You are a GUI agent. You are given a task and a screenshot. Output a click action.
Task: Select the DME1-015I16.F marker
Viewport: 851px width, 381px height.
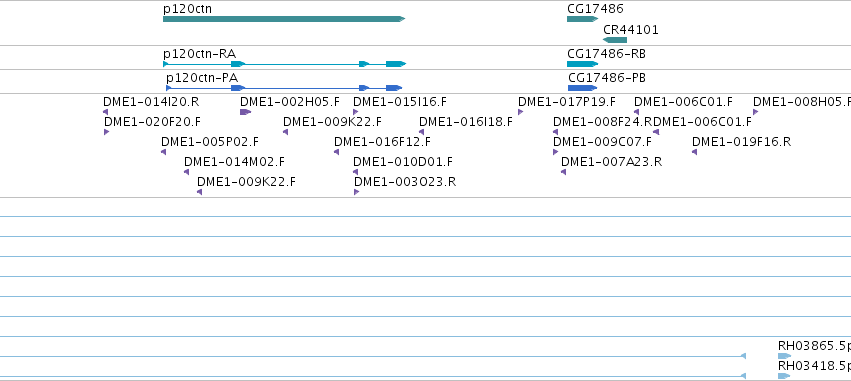point(355,112)
